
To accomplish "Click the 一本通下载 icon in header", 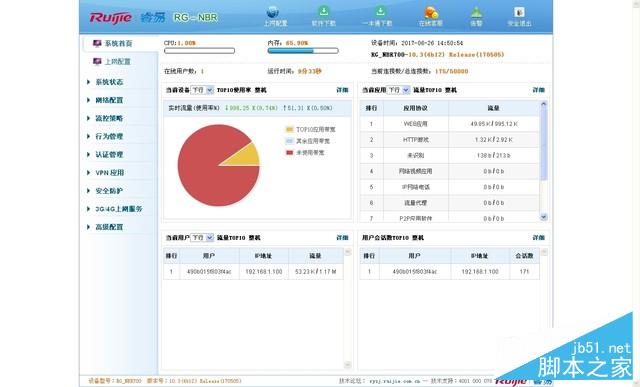I will (380, 11).
